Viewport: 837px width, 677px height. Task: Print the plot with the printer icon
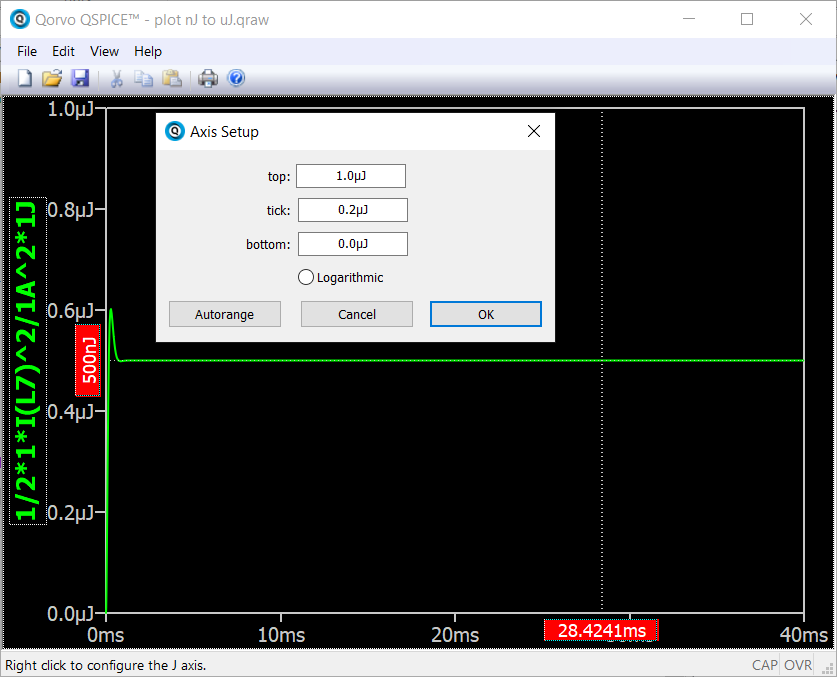208,78
